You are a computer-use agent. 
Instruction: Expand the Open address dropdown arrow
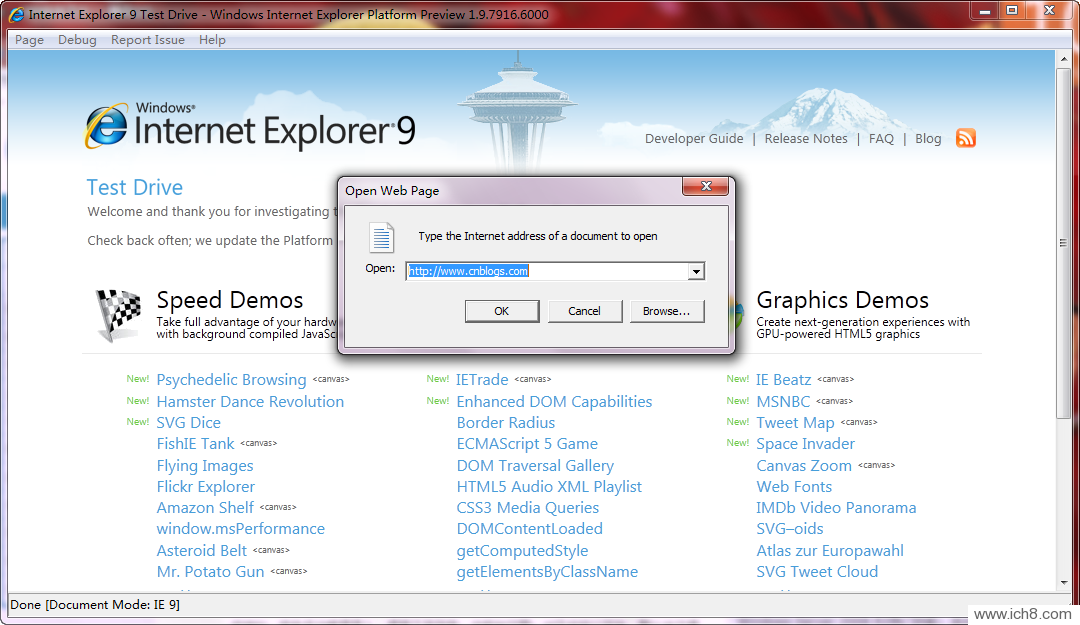696,271
